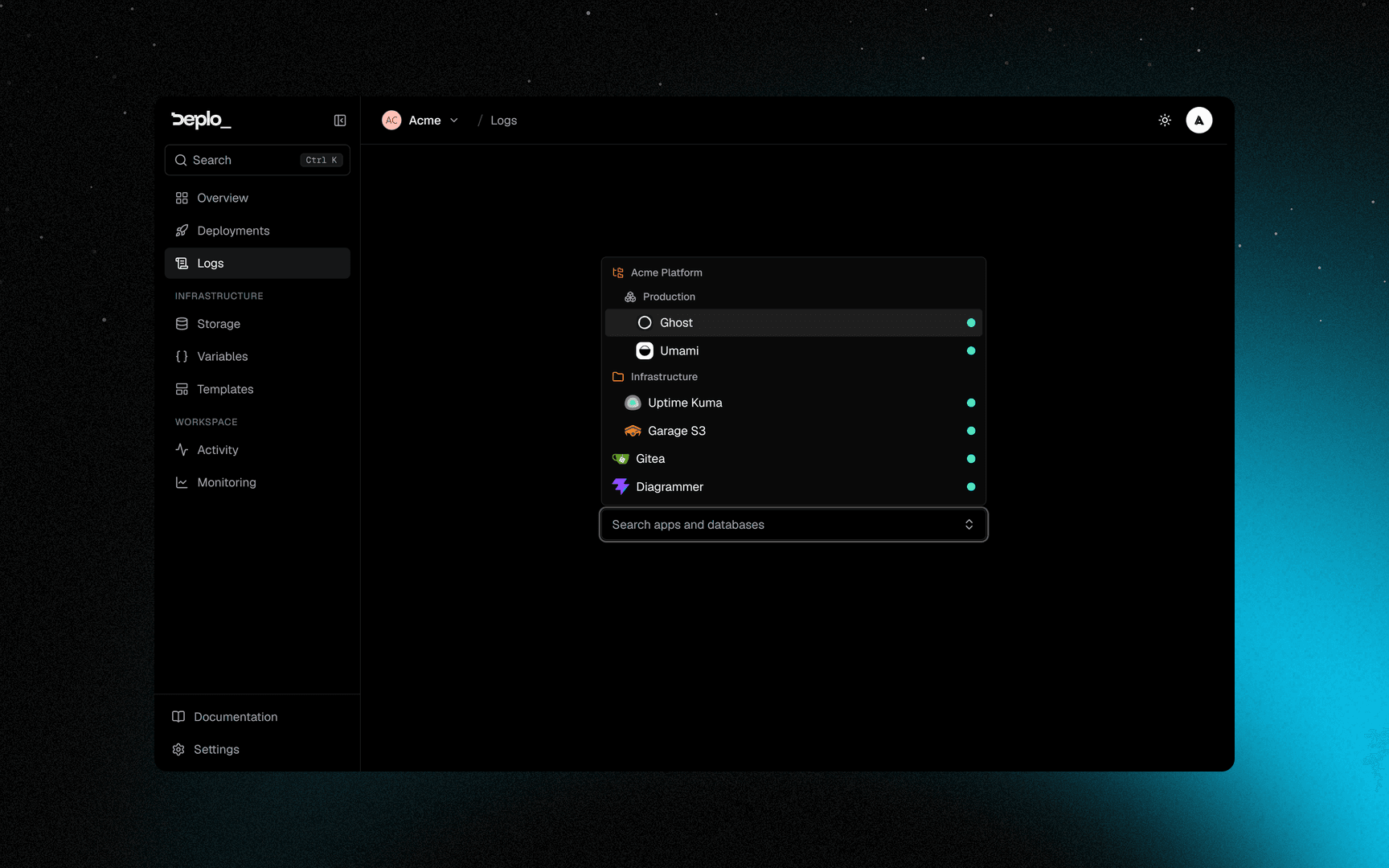Click the deplo_ logo
This screenshot has width=1389, height=868.
[x=201, y=120]
